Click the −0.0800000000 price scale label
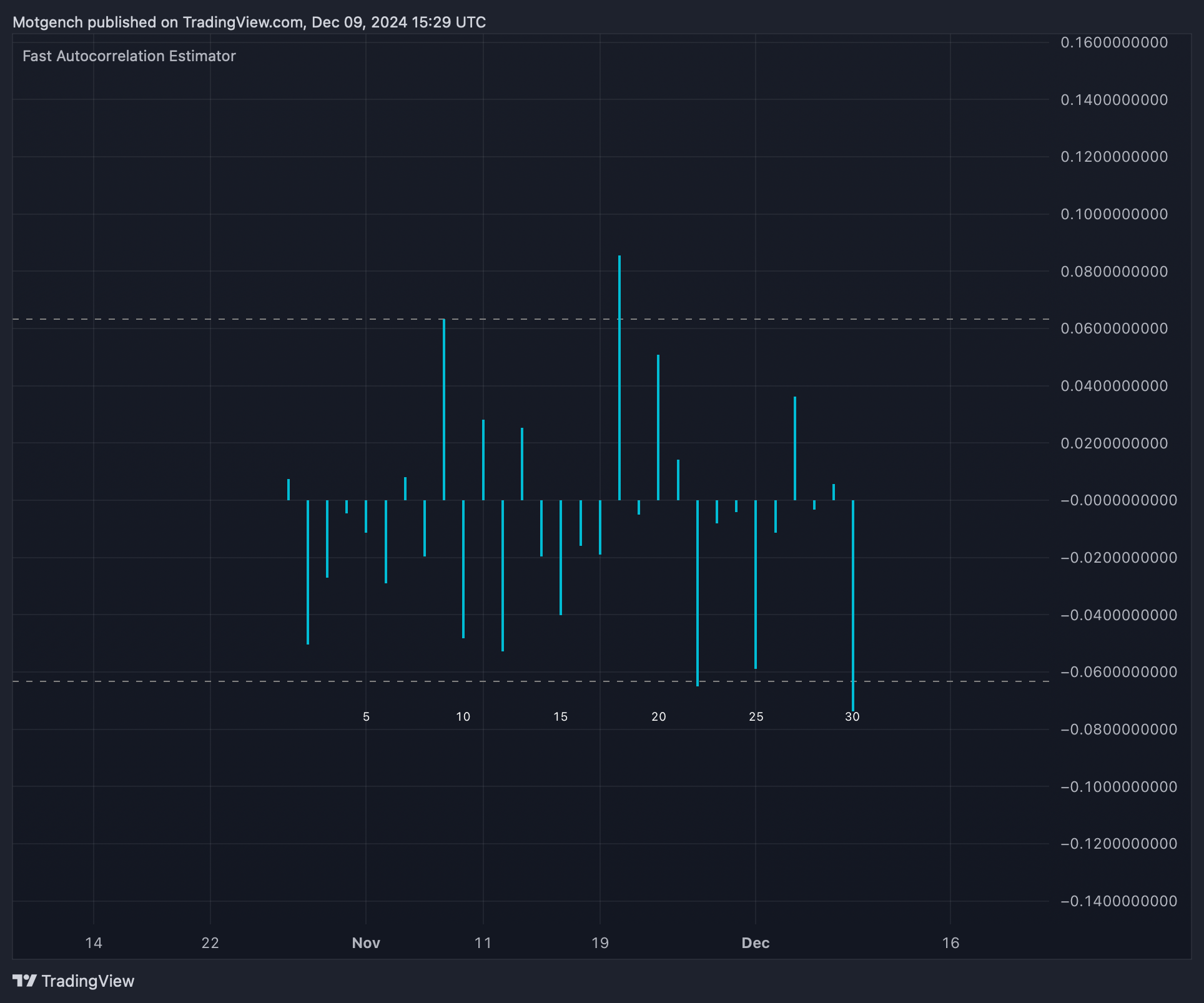1204x1003 pixels. point(1118,729)
